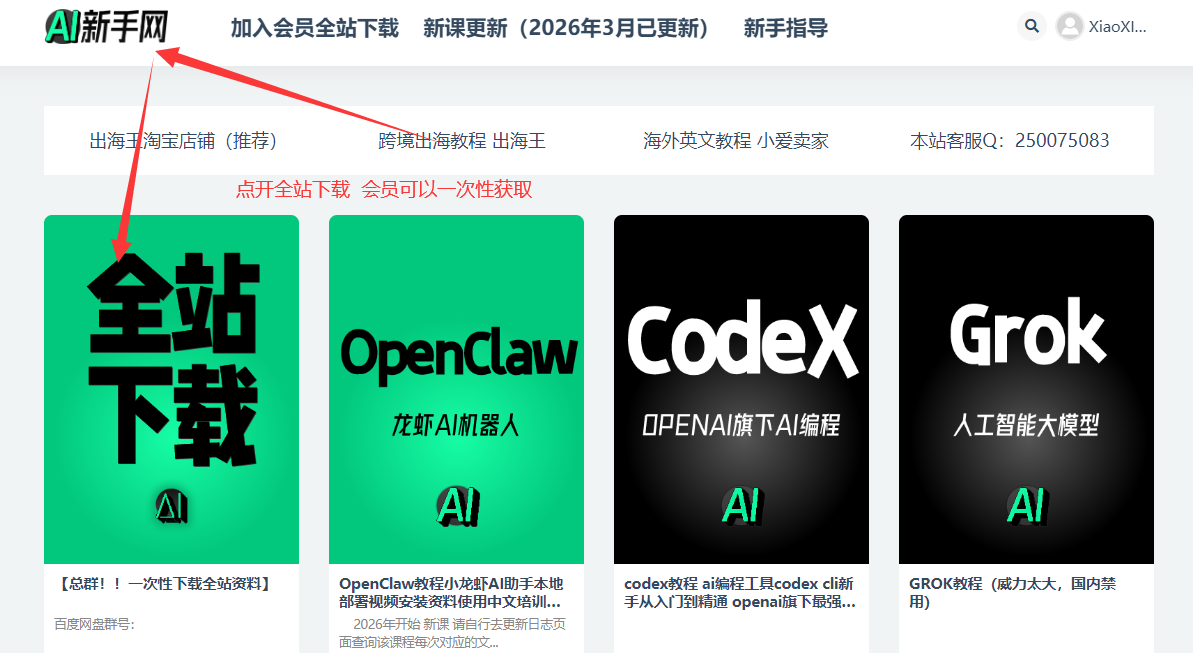Viewport: 1193px width, 653px height.
Task: Open 跨境出海教程 出海王 link
Action: pos(462,141)
